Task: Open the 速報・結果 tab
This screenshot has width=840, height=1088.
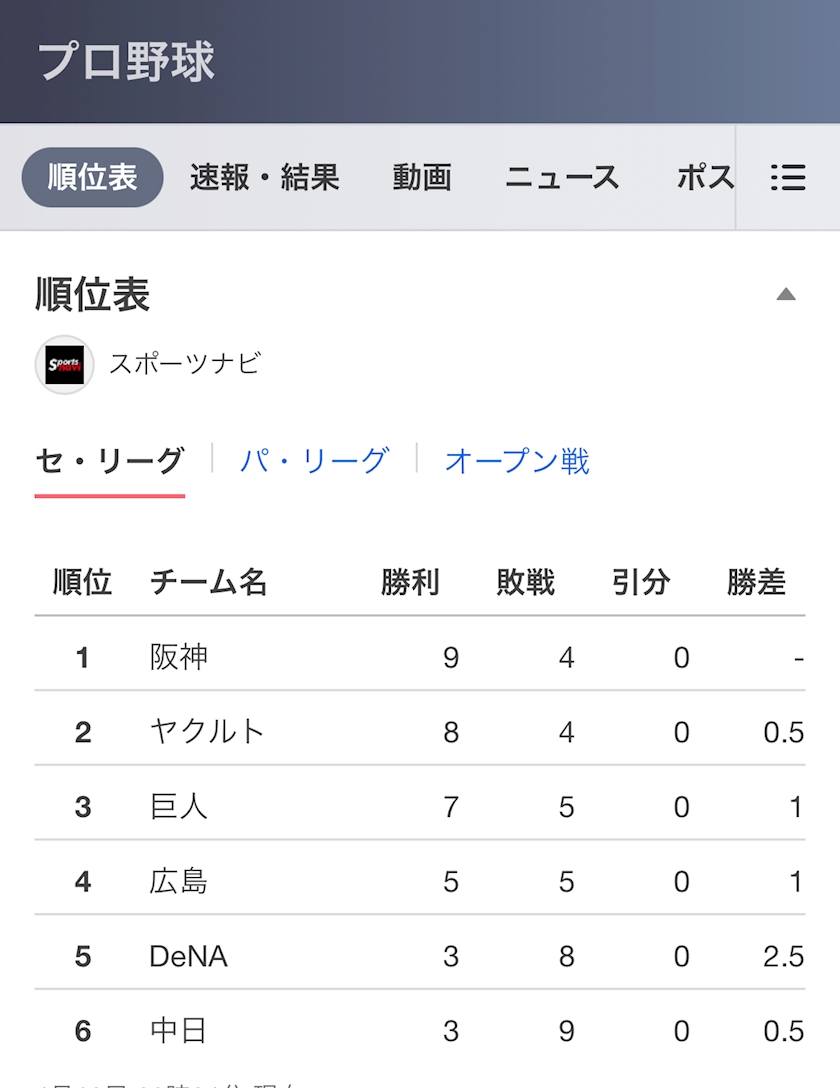Action: coord(264,178)
